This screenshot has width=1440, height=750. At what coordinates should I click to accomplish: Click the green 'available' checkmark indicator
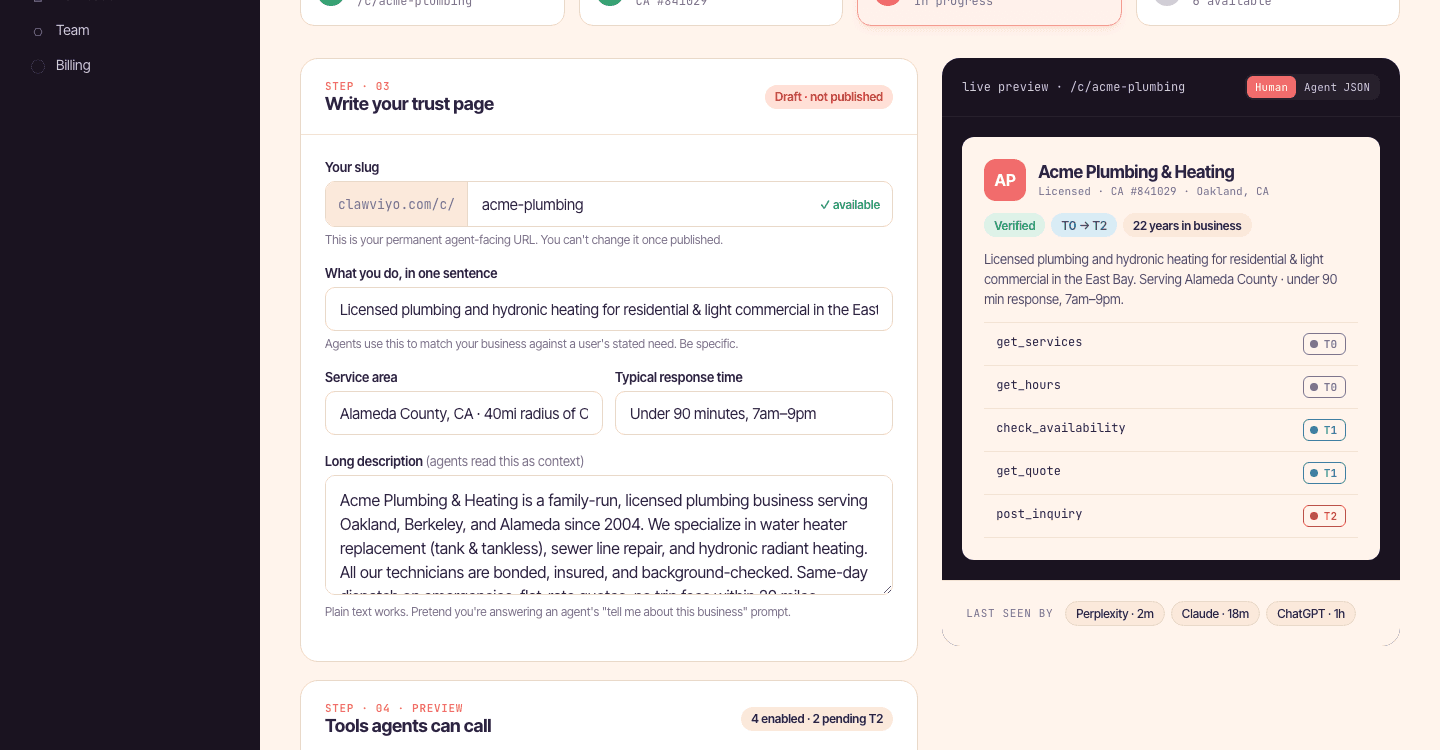(850, 205)
